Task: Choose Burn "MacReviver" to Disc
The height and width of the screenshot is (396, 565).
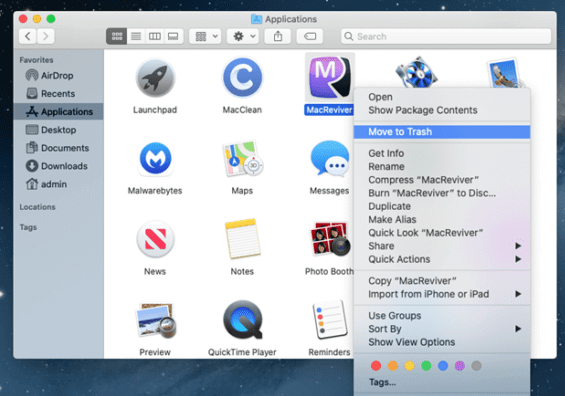Action: tap(442, 193)
